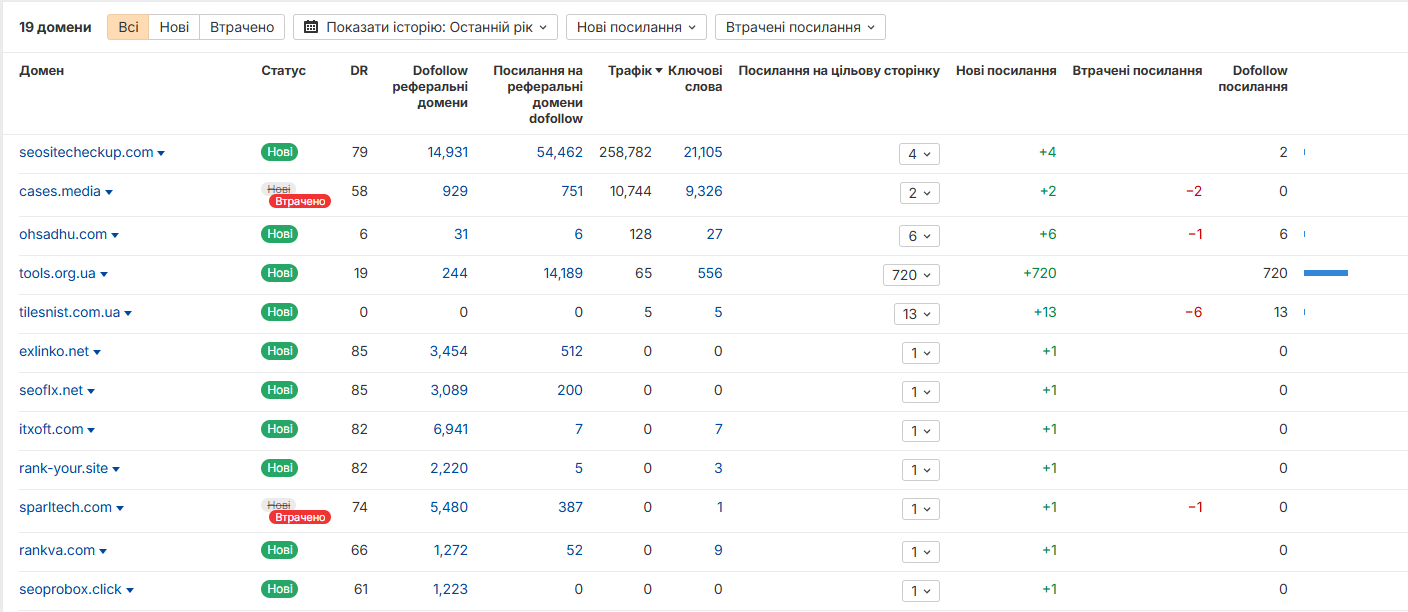This screenshot has width=1408, height=612.
Task: Open the Нові посилання filter dropdown
Action: click(x=636, y=27)
